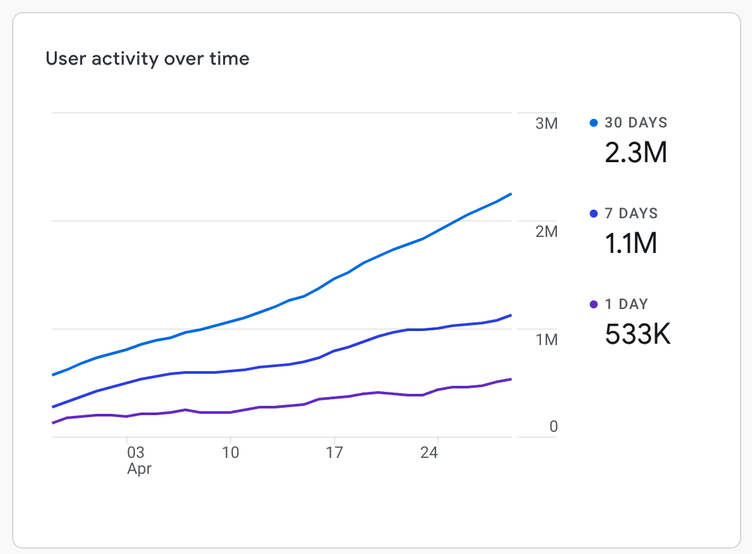Screen dimensions: 752x554
Task: Click the 1.1M value
Action: point(631,243)
